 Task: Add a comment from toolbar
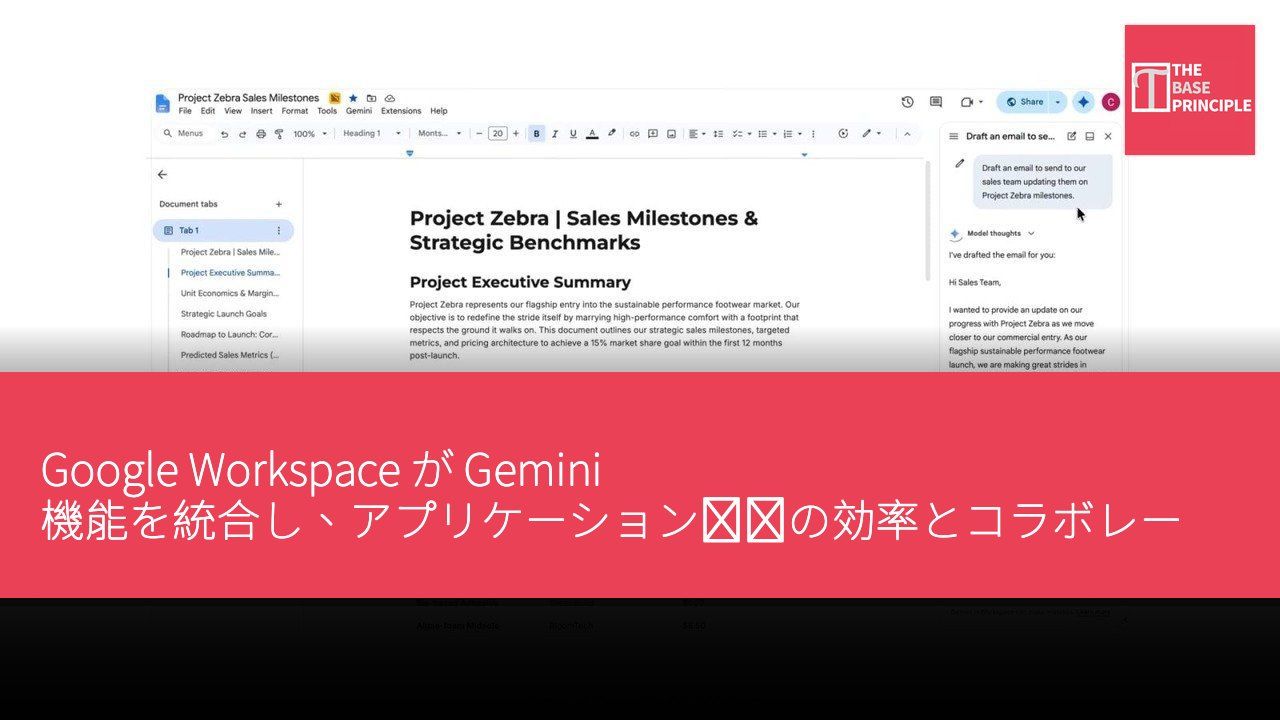point(653,134)
